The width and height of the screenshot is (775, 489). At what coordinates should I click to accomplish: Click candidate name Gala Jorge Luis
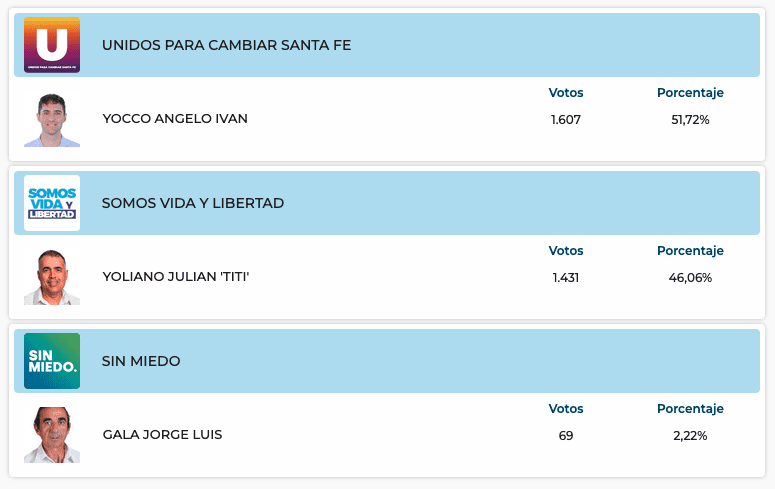[162, 435]
